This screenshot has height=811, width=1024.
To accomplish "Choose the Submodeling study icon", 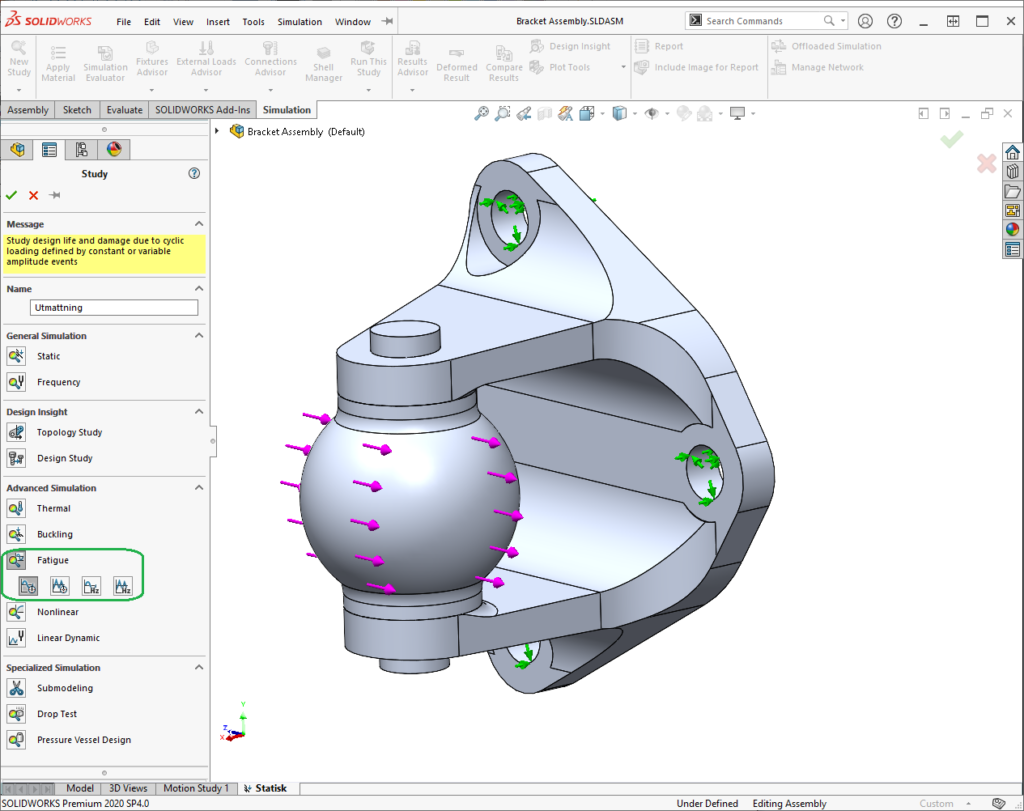I will coord(16,688).
